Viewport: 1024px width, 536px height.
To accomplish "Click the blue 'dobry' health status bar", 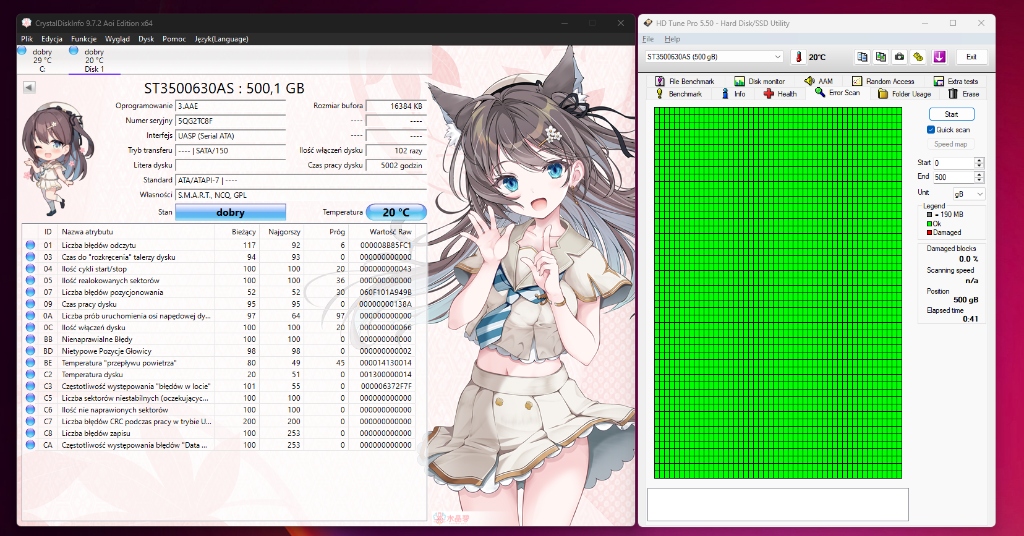I will point(231,212).
